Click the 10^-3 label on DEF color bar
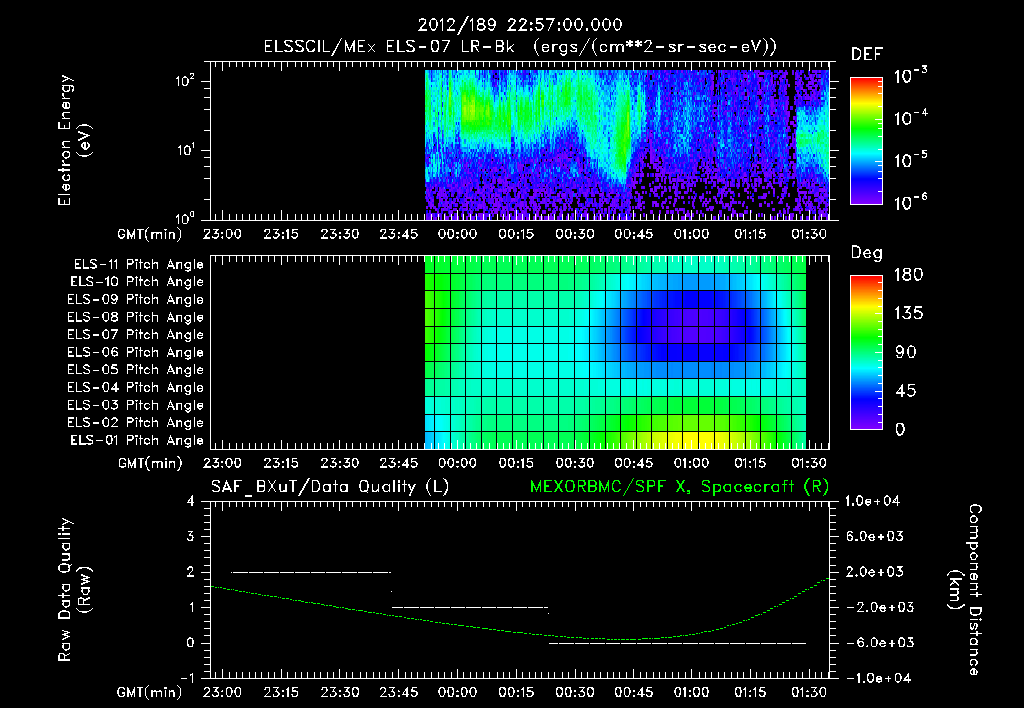 pyautogui.click(x=910, y=76)
